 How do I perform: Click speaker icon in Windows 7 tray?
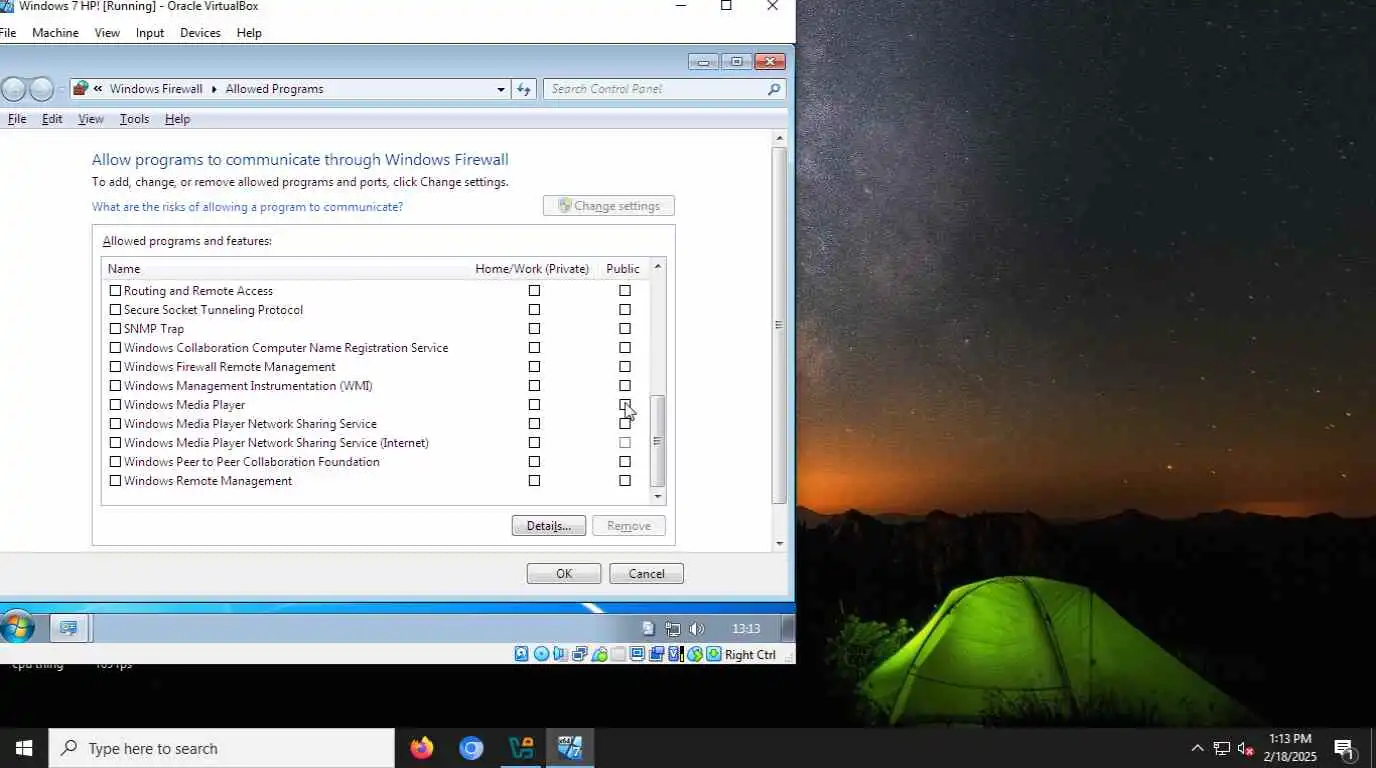697,629
